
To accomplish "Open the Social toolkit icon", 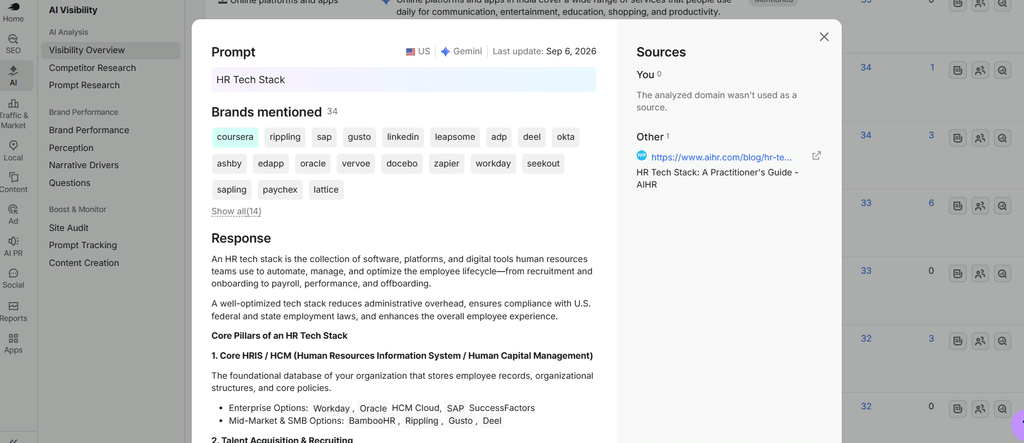I will (x=13, y=278).
